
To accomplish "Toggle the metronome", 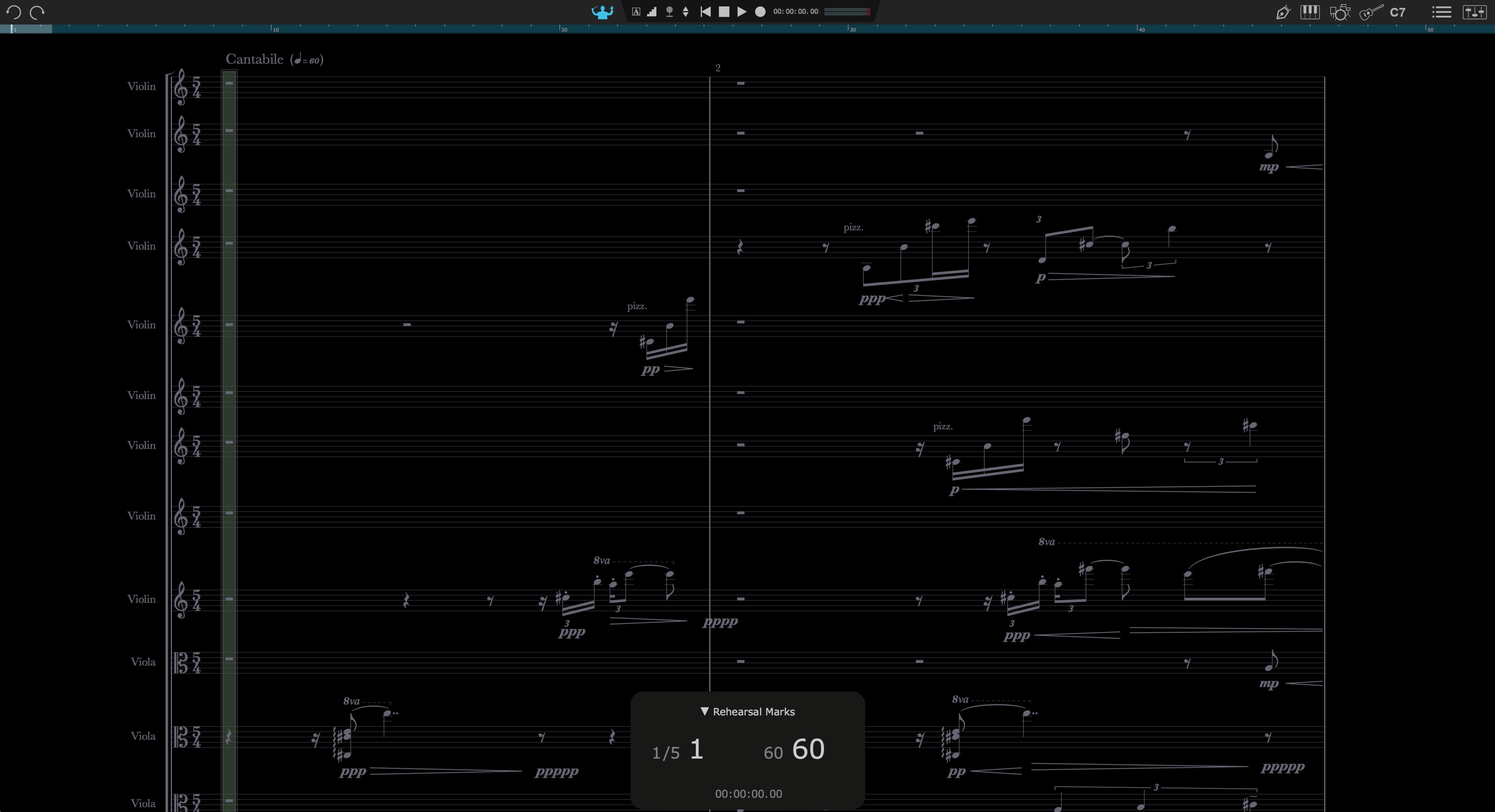I will click(x=669, y=11).
